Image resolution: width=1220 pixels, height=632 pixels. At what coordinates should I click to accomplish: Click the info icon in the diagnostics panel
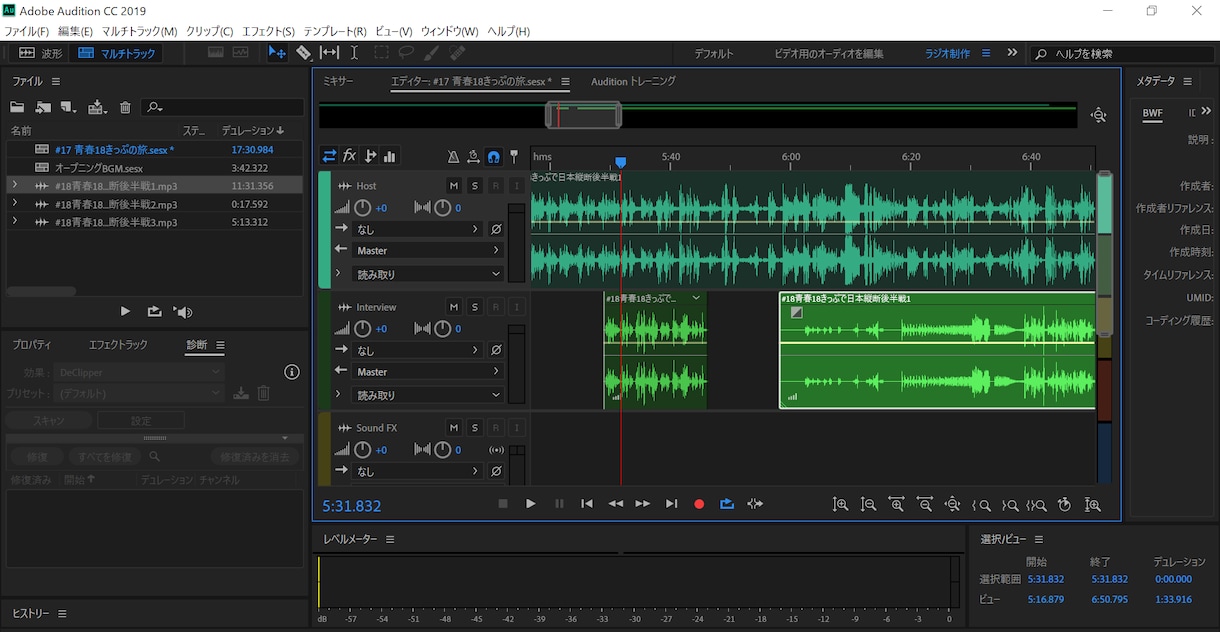tap(292, 372)
